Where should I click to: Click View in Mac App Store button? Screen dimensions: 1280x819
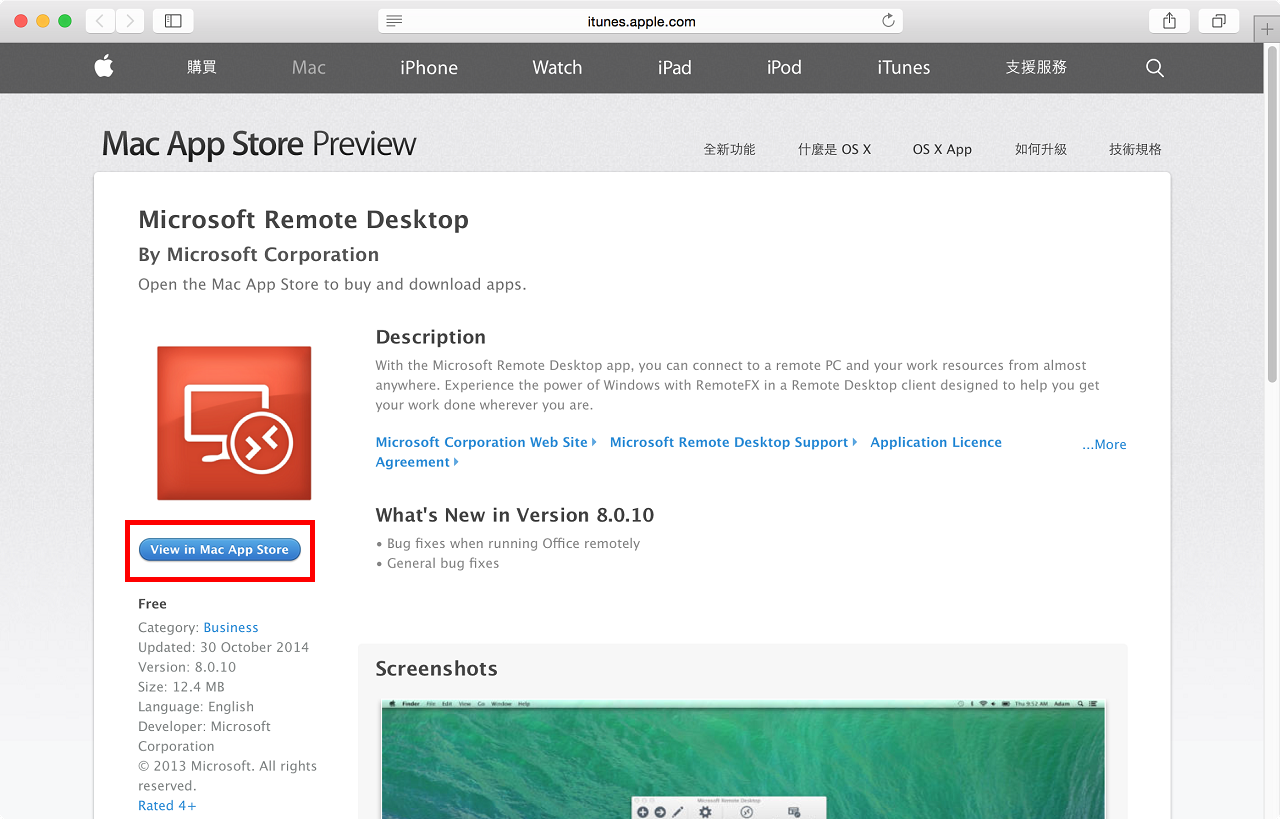[220, 550]
